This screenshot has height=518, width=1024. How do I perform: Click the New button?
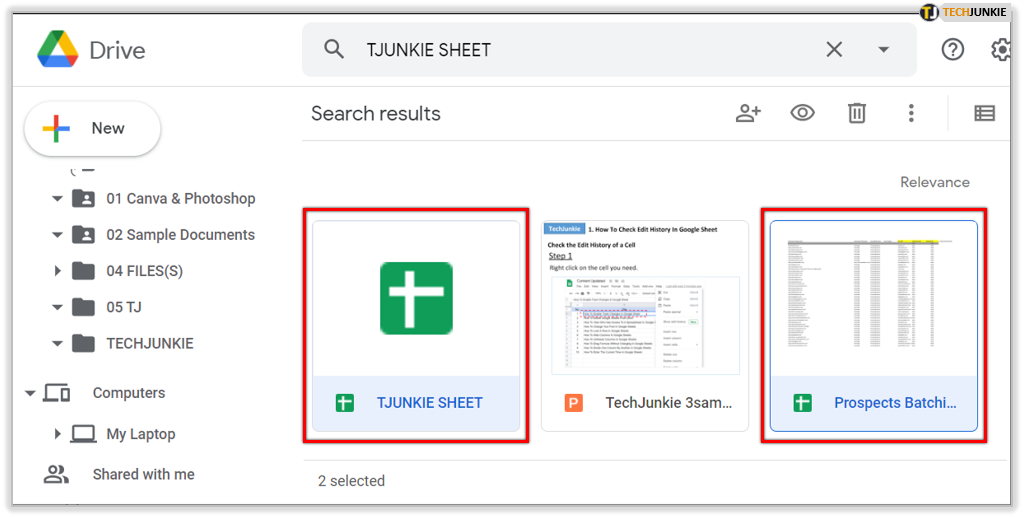[92, 128]
